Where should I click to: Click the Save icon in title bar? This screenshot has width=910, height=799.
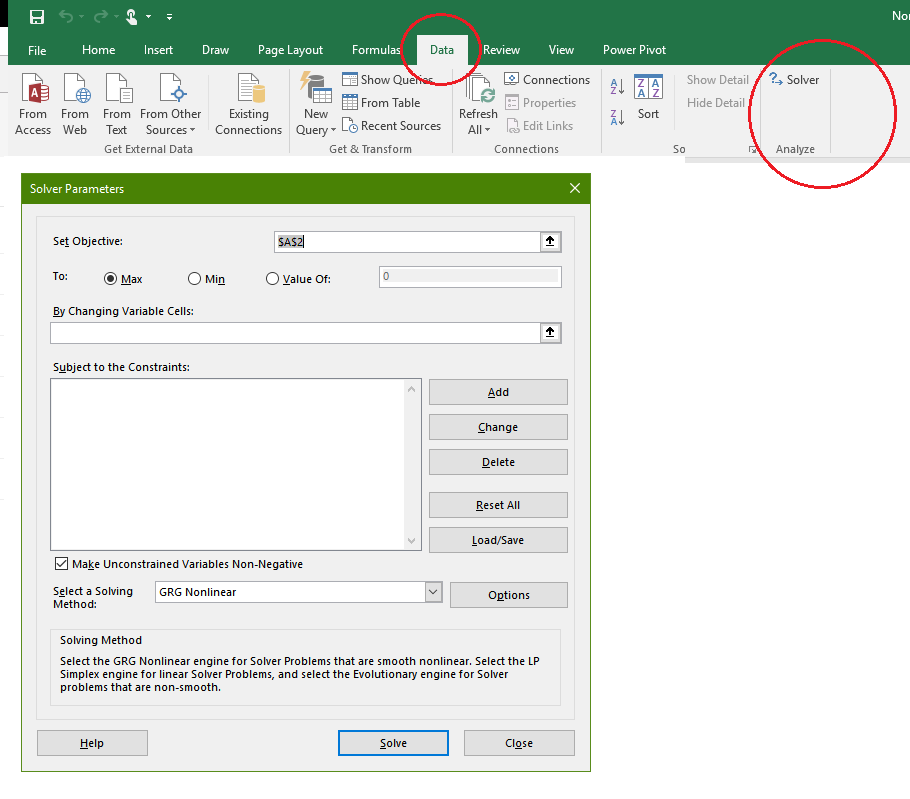37,17
